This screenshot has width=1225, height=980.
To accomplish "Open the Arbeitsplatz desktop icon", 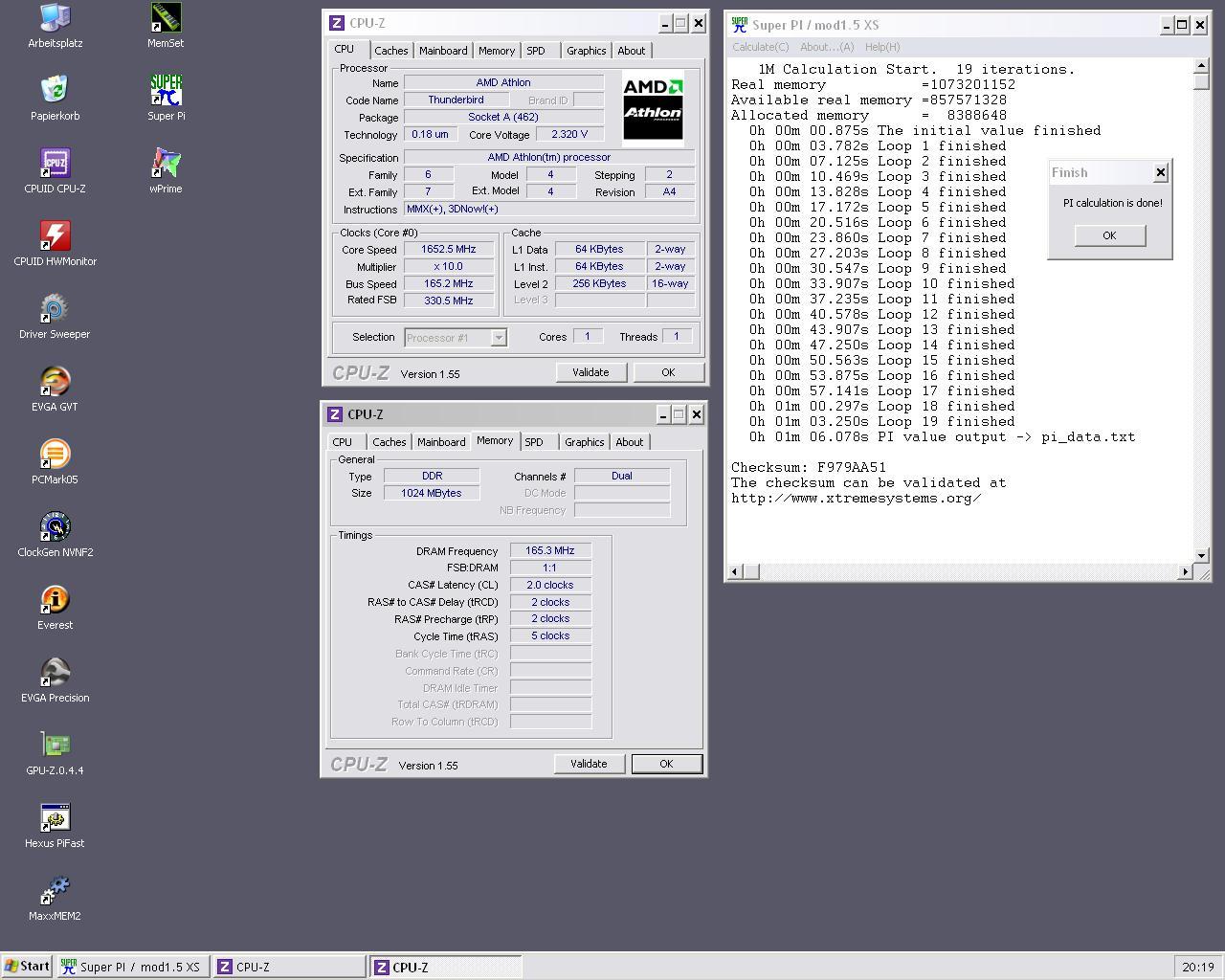I will pos(55,25).
